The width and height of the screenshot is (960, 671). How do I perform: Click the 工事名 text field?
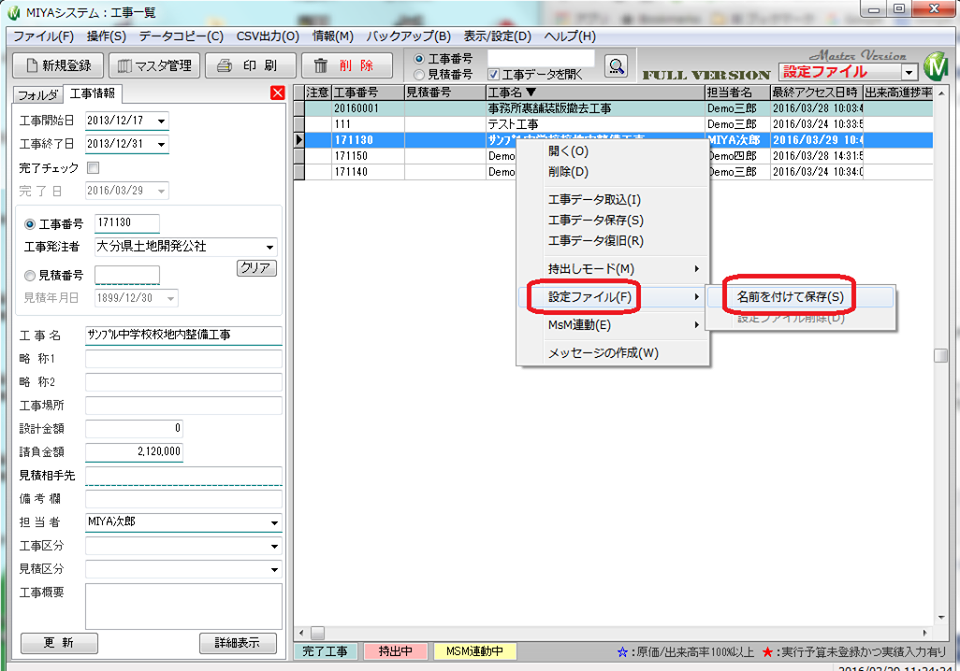pos(183,336)
